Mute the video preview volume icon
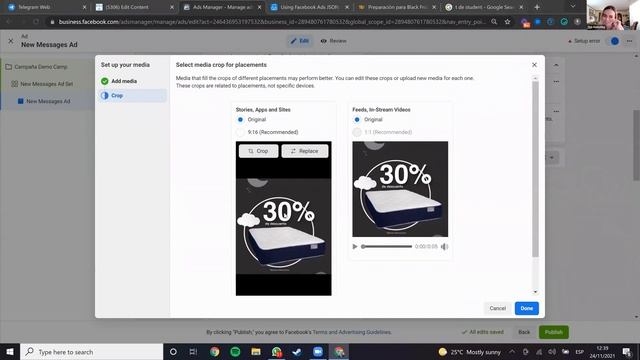 (444, 247)
